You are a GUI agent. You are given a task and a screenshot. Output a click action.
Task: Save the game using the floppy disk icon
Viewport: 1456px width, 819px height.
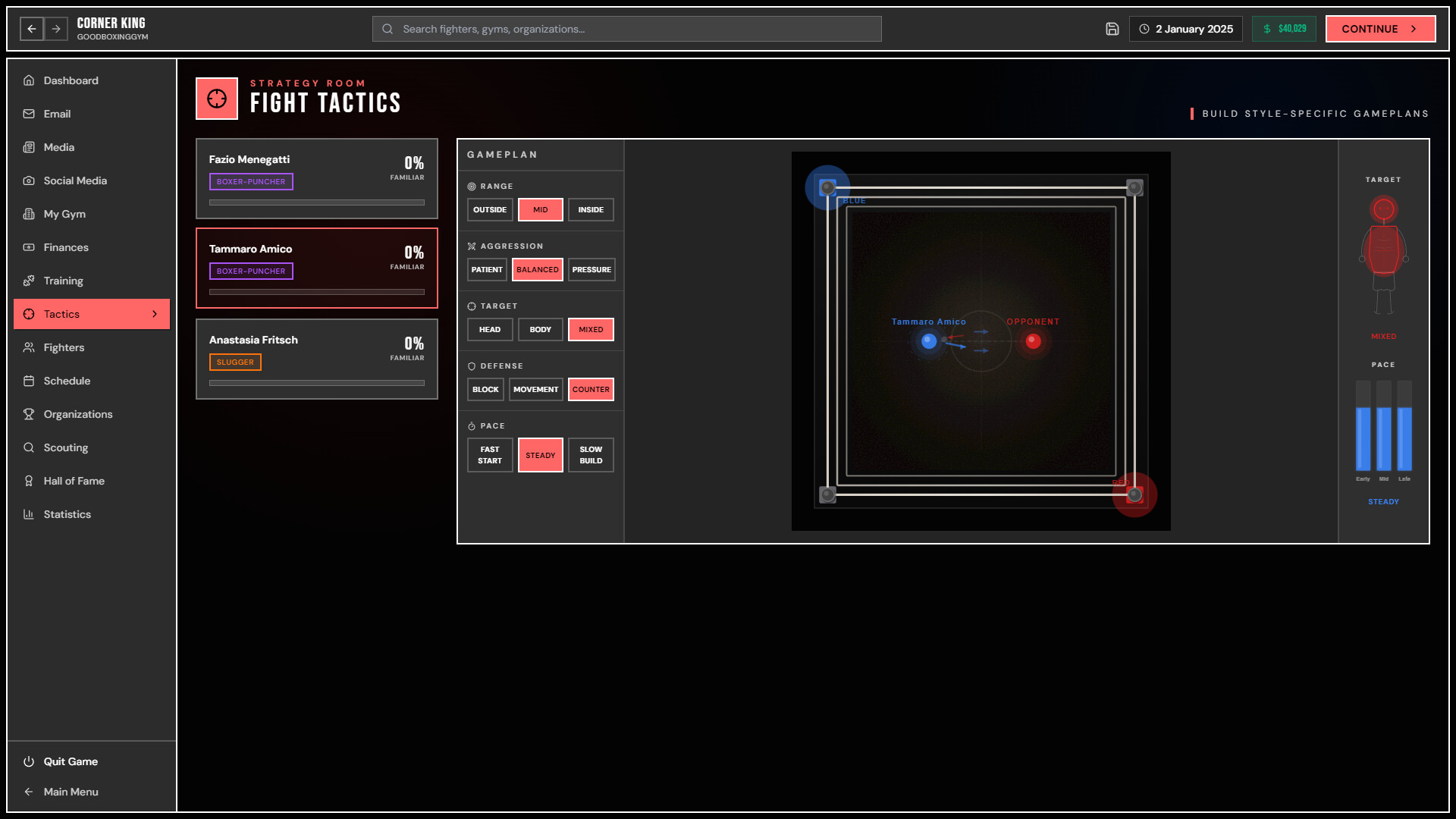[1112, 28]
